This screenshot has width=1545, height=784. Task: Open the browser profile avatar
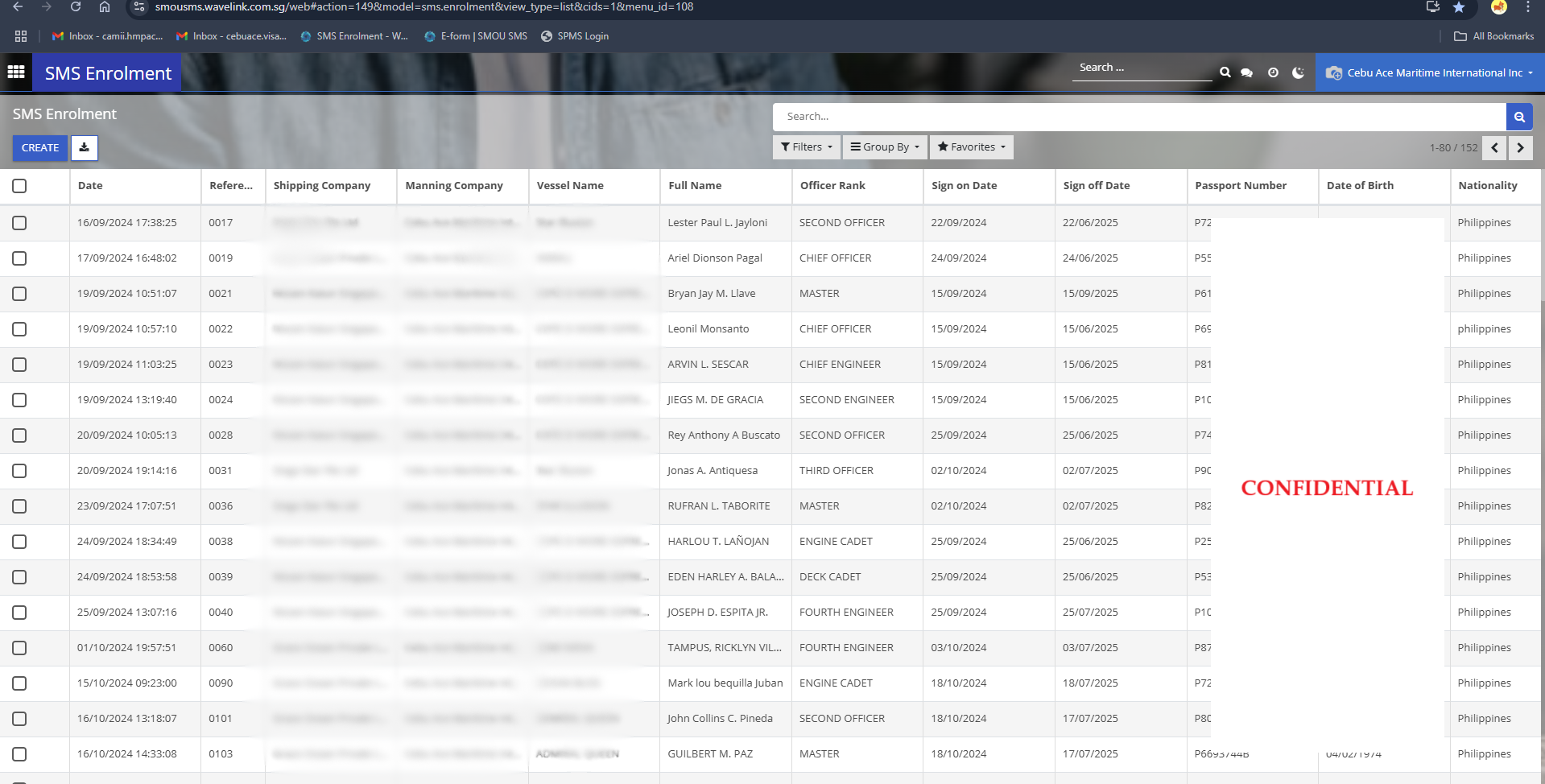tap(1498, 7)
